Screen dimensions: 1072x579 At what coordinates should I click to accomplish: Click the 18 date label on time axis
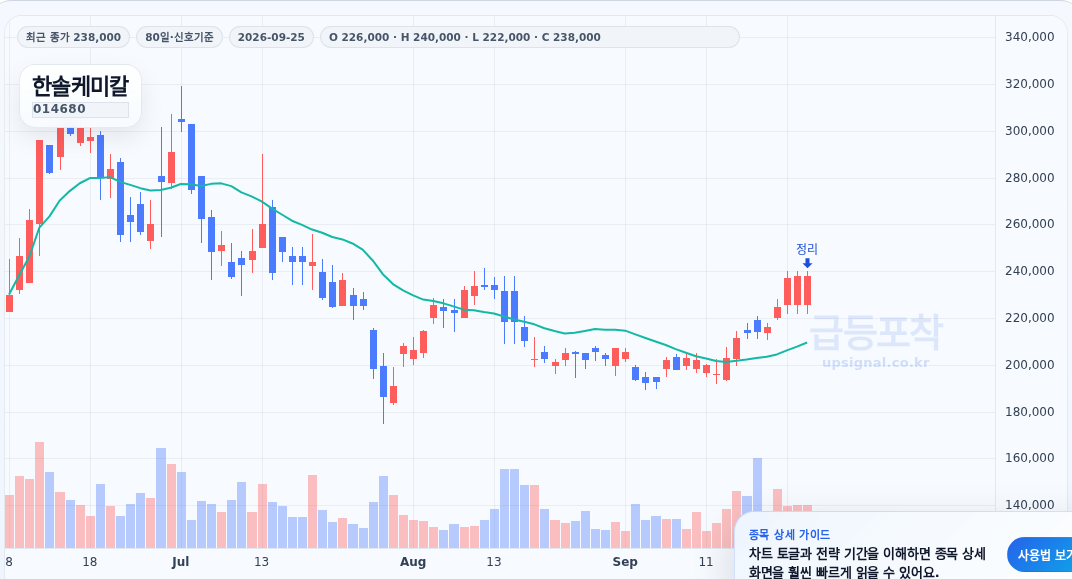pos(90,562)
